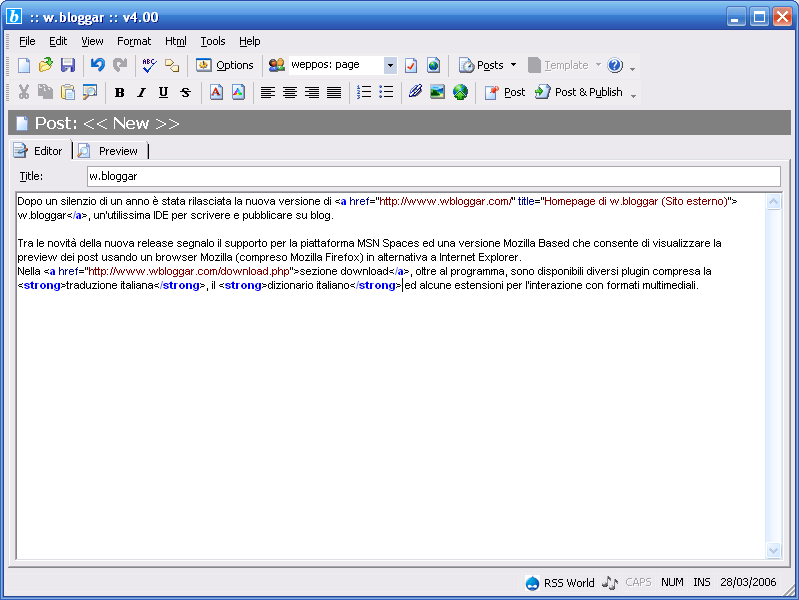Expand the second toolbar options chevron
Screen dimensions: 799x600
coord(633,95)
